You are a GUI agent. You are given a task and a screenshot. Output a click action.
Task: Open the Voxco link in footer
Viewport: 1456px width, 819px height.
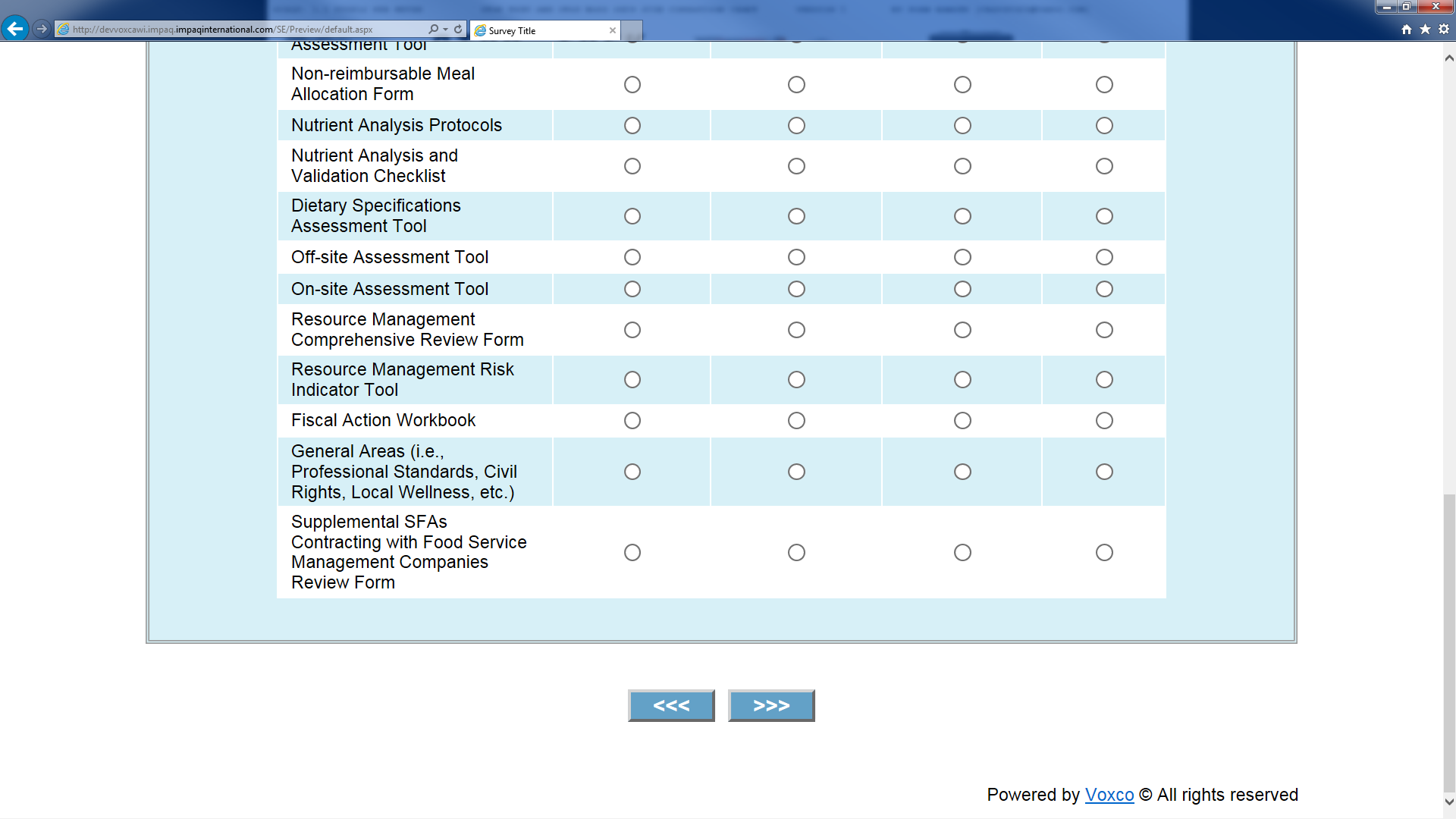pos(1109,795)
